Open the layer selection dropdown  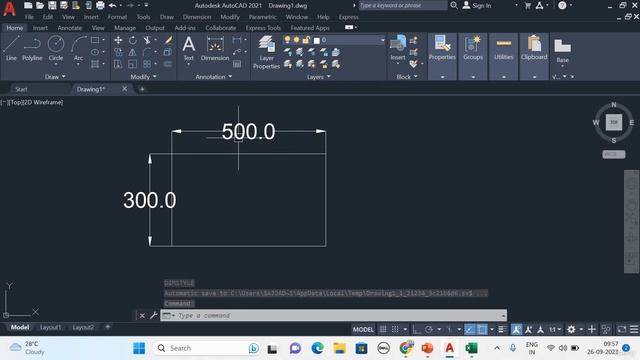tap(382, 40)
